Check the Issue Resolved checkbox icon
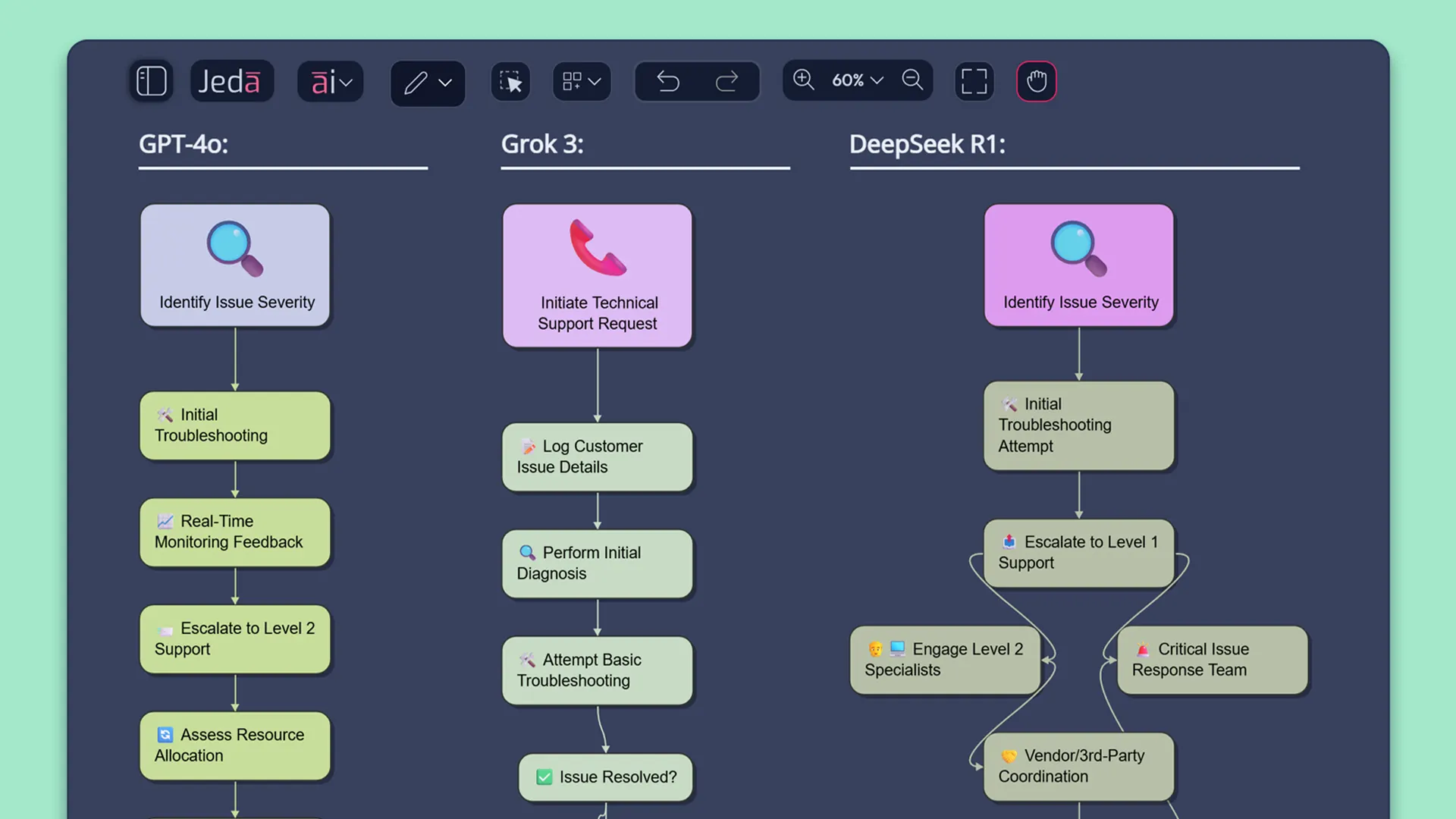Screen dimensions: 1456x819 coord(544,777)
